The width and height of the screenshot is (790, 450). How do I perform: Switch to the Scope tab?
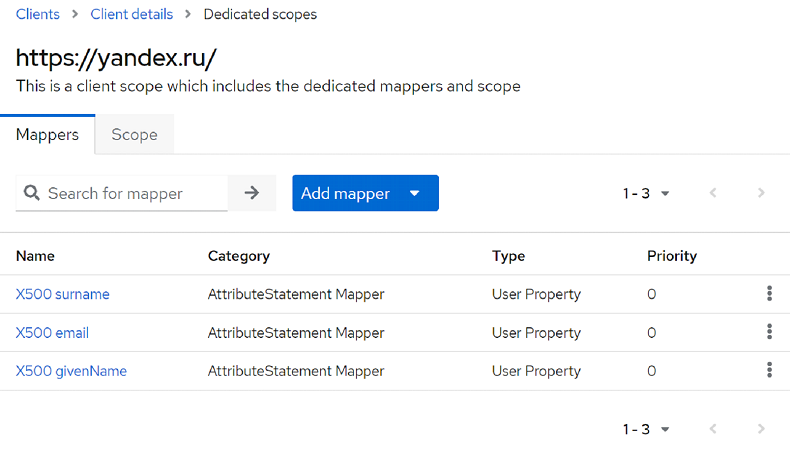(x=134, y=135)
